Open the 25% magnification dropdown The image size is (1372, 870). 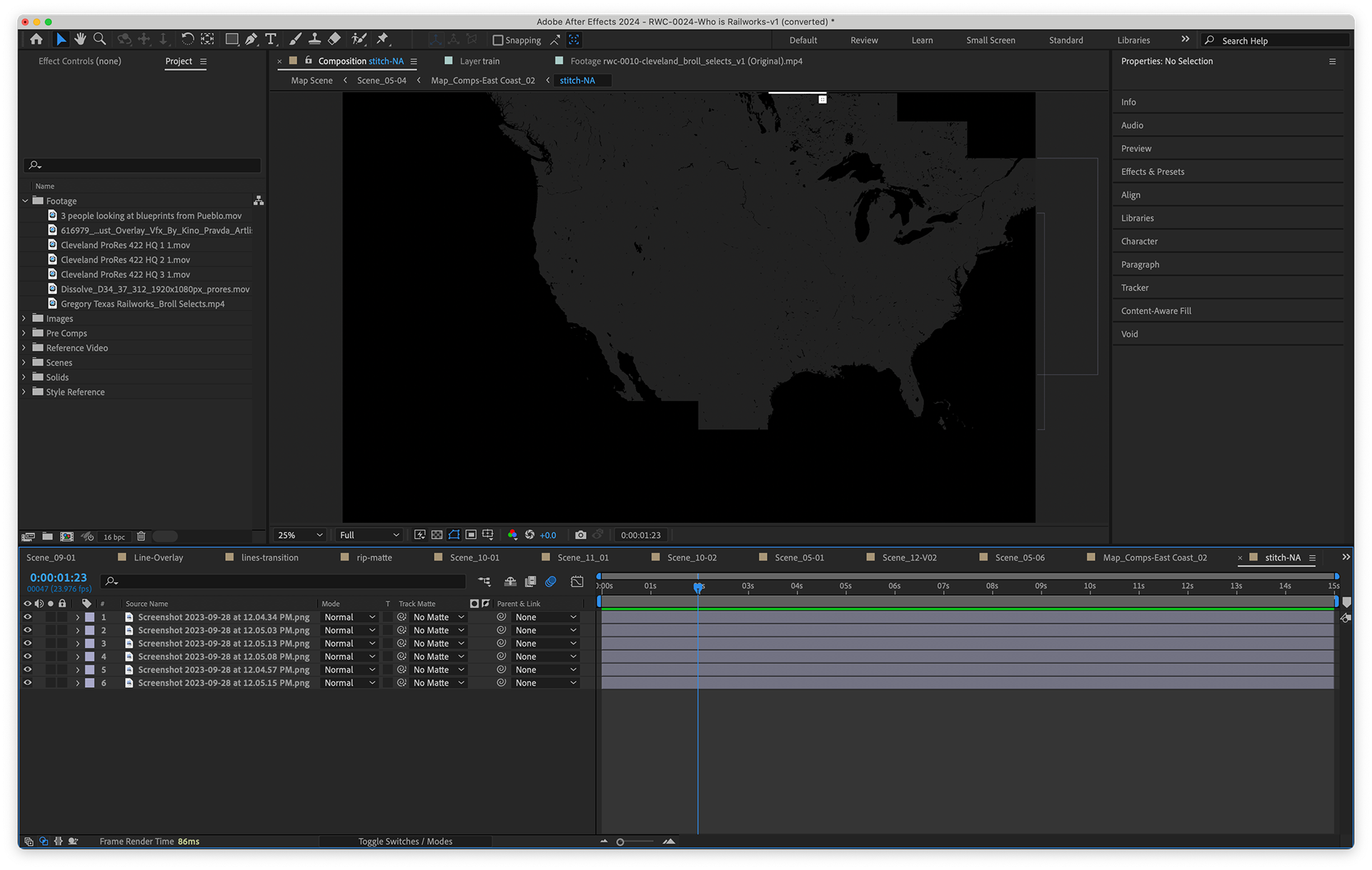300,535
